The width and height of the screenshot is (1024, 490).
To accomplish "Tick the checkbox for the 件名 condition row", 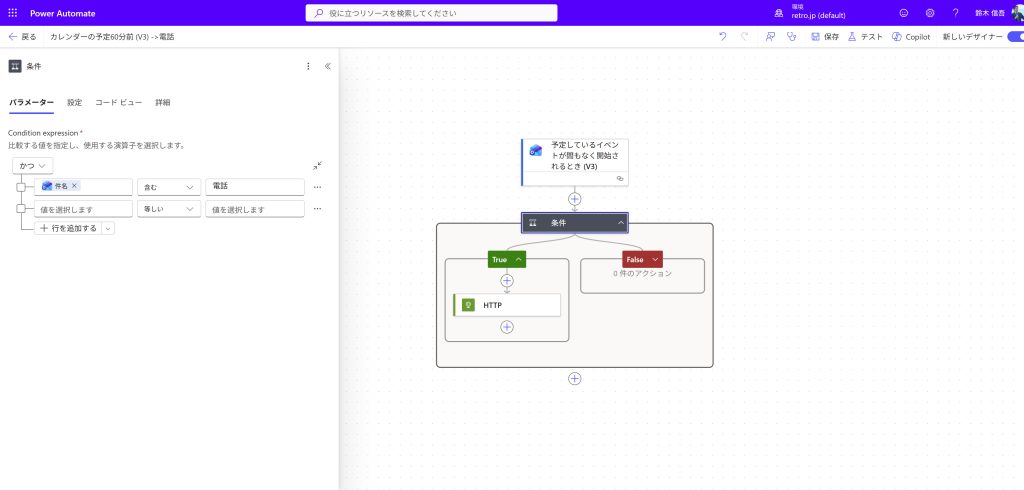I will click(x=21, y=186).
